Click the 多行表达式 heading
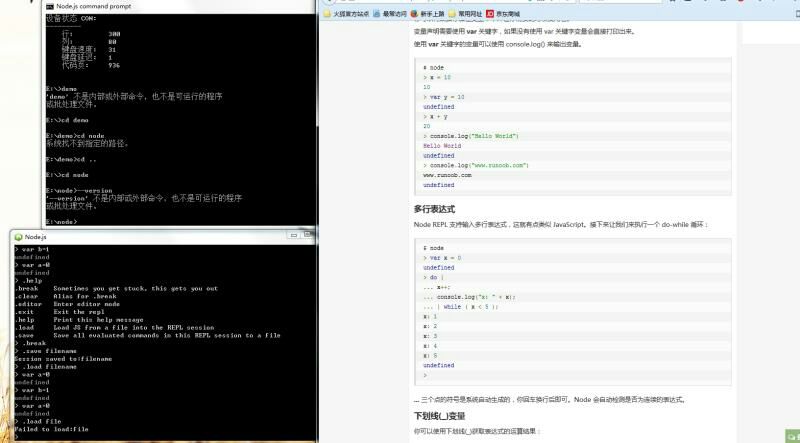The height and width of the screenshot is (443, 800). [434, 209]
